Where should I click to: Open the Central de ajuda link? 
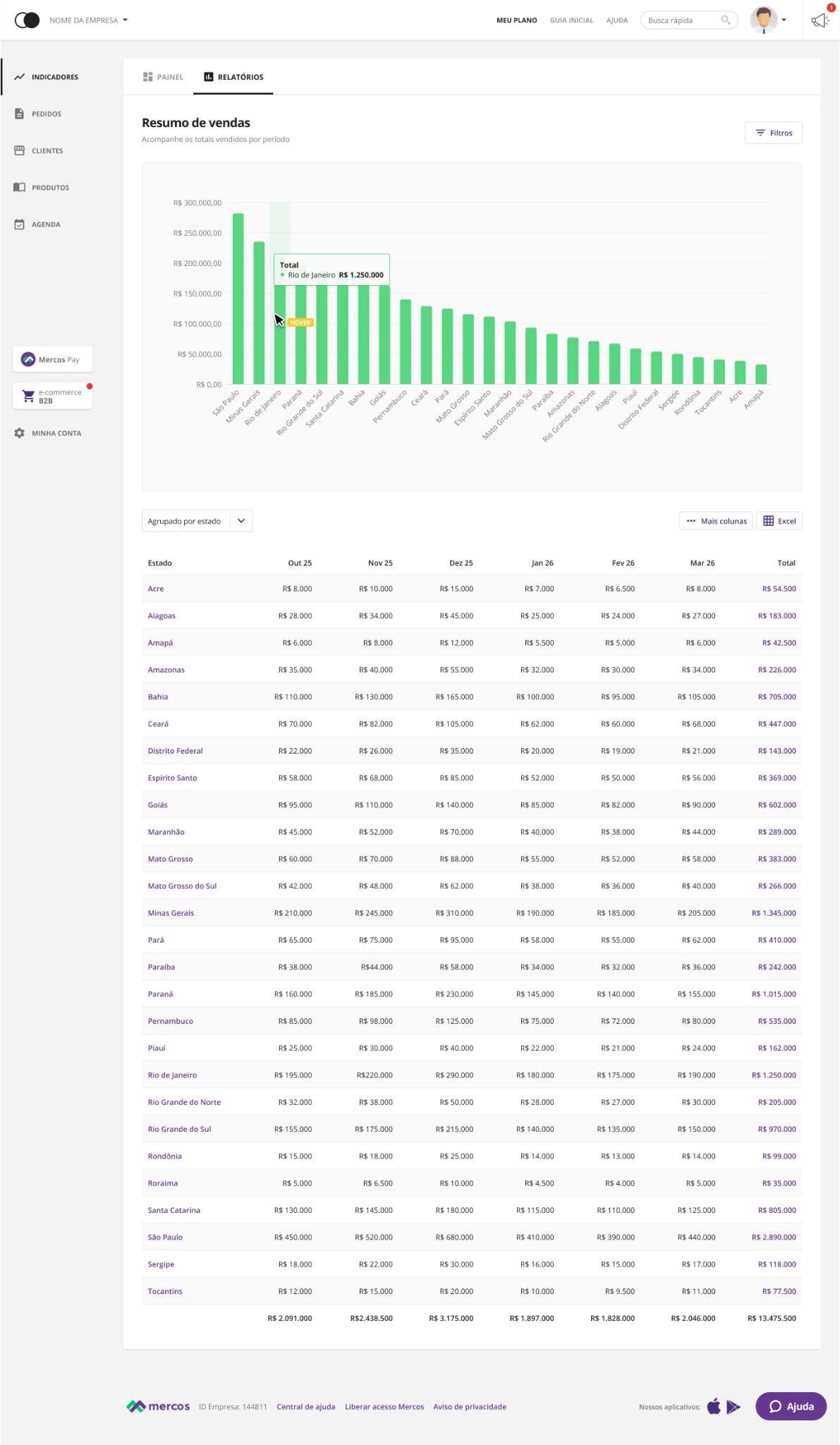[x=306, y=1407]
